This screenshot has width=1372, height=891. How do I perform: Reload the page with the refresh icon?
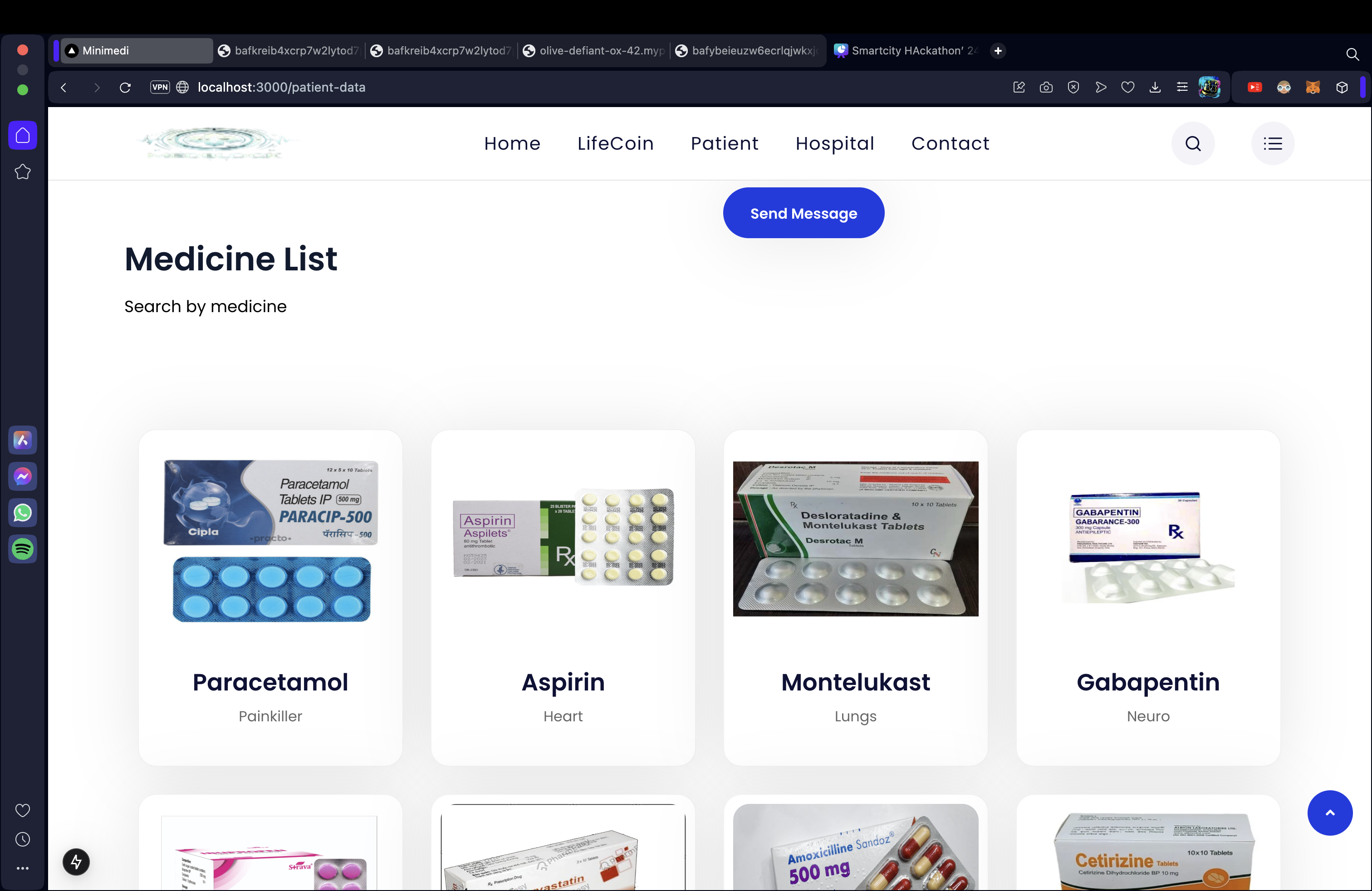(125, 87)
